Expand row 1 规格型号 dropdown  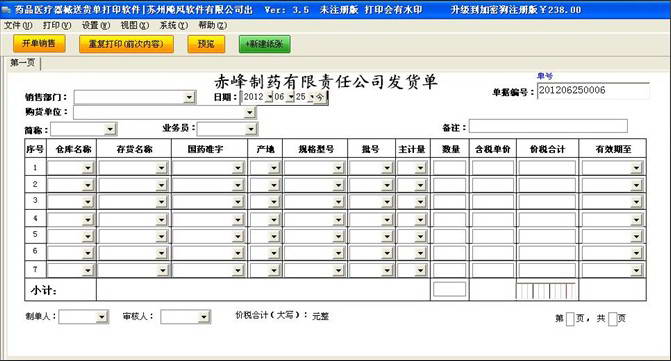pos(338,168)
